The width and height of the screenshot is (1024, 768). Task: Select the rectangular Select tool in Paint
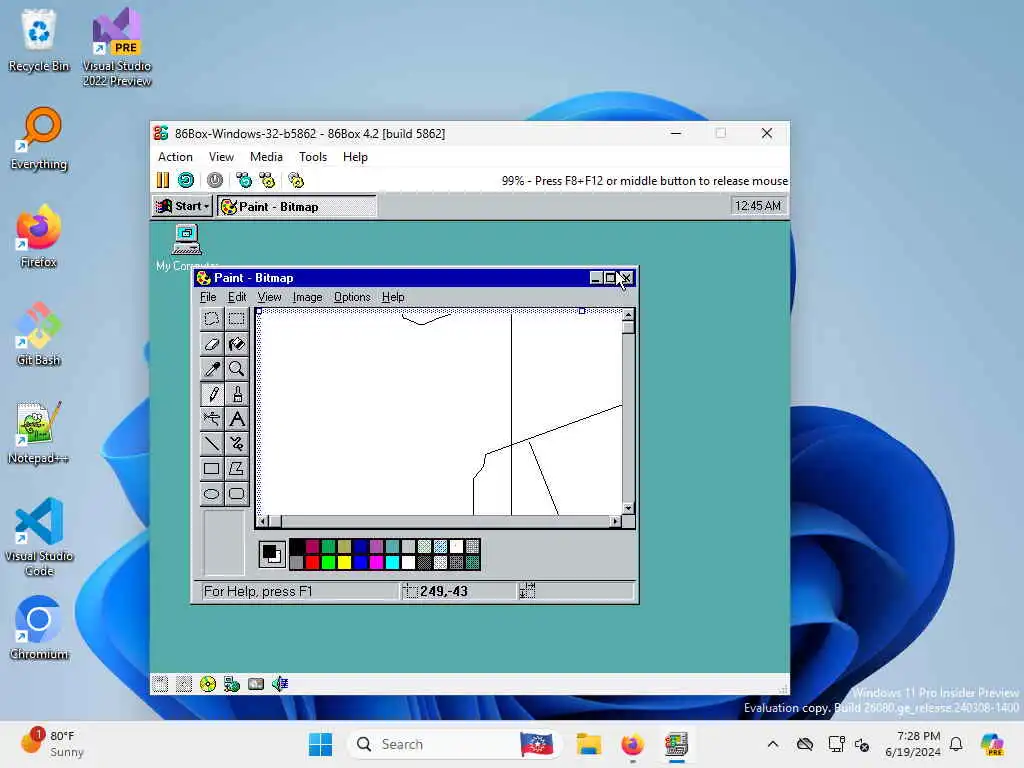coord(236,319)
